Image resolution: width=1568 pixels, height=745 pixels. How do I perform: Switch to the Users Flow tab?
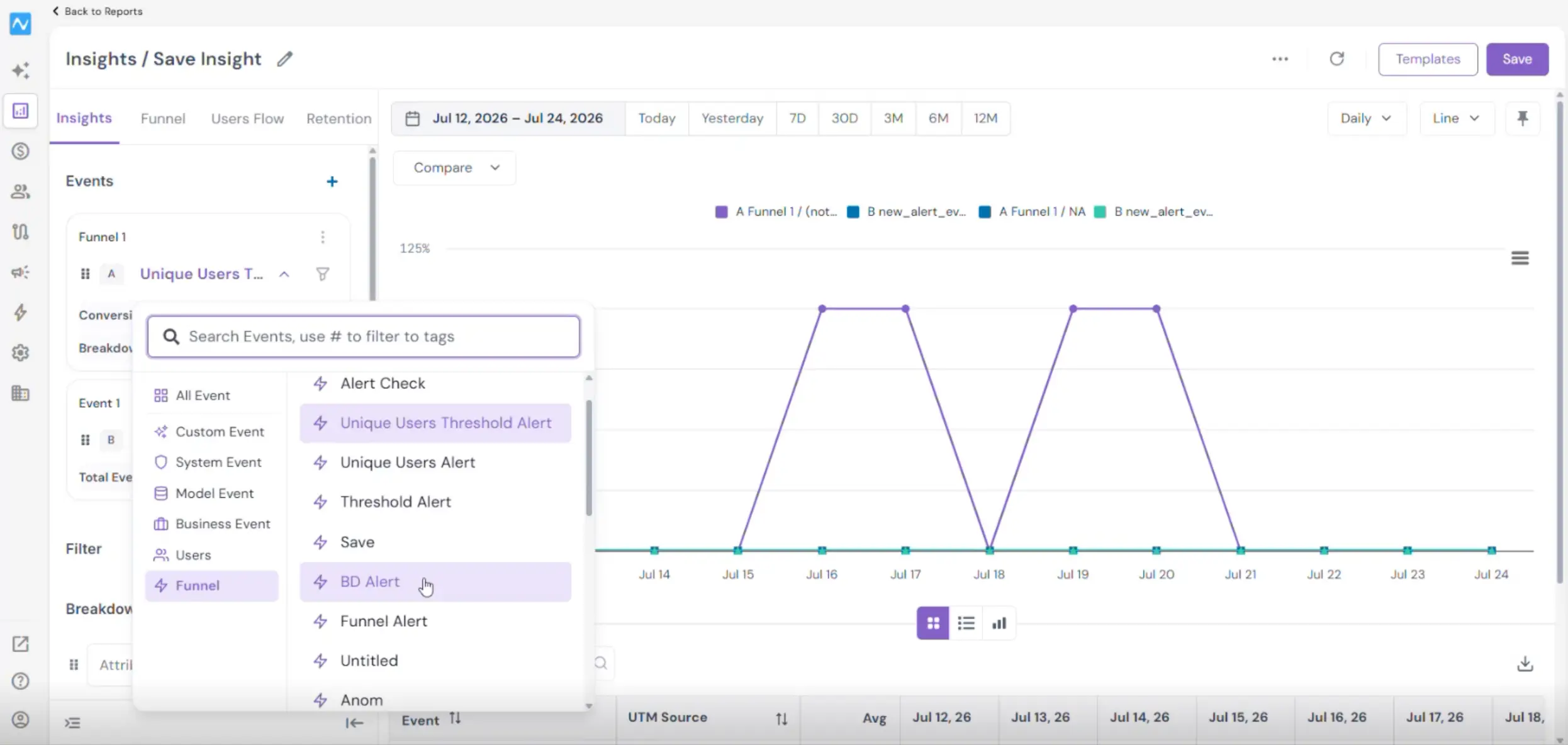coord(247,118)
